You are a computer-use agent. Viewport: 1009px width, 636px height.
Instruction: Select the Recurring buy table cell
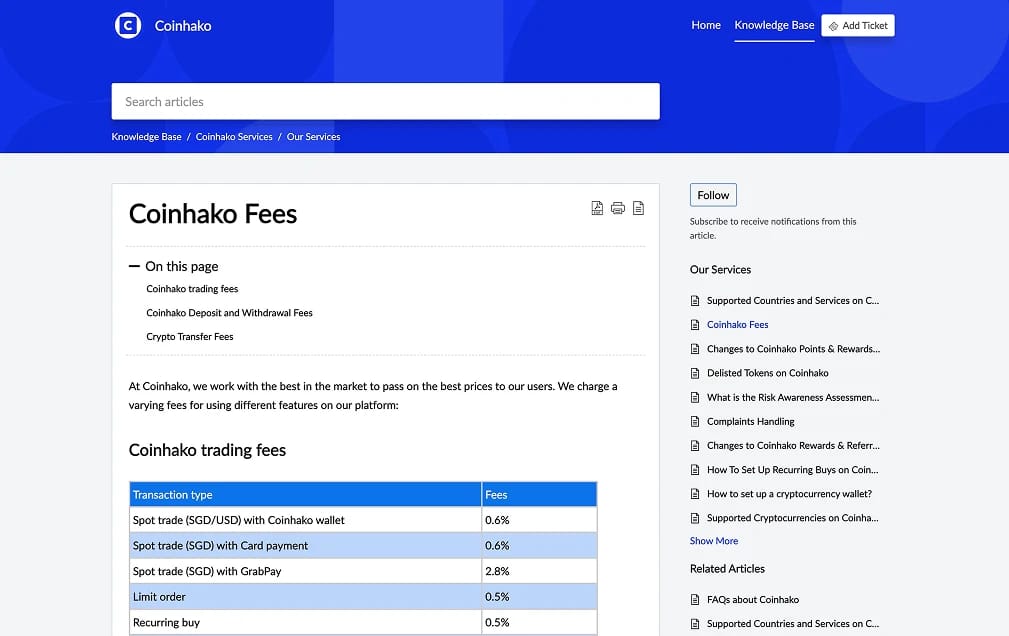point(305,623)
